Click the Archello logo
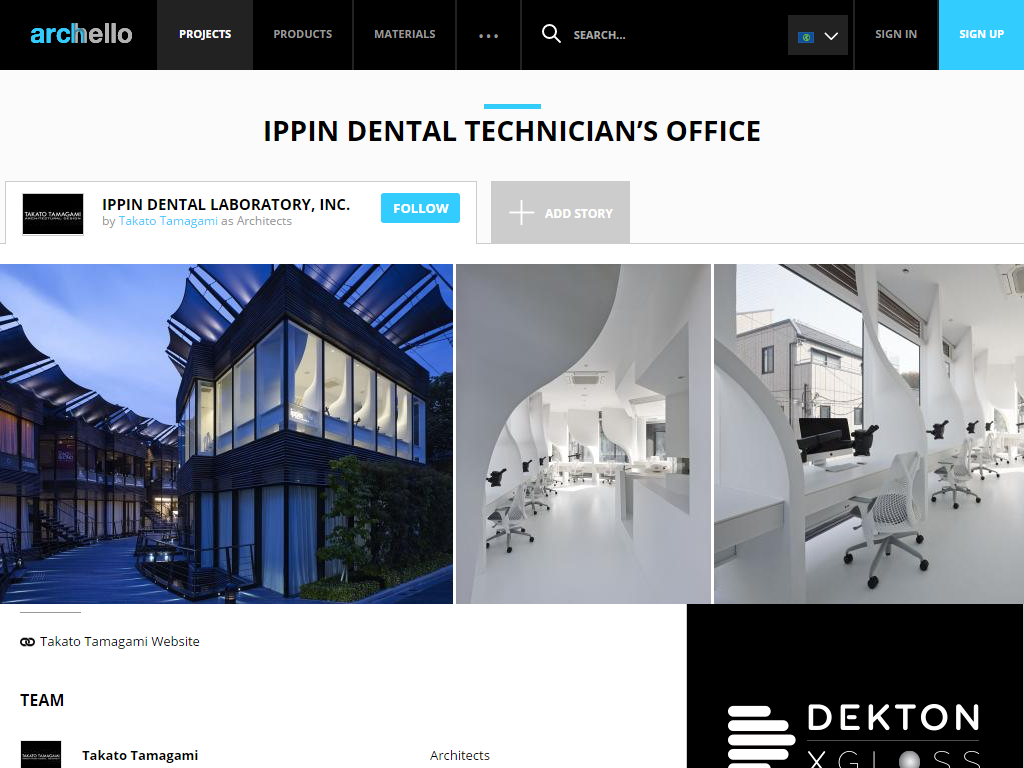Image resolution: width=1024 pixels, height=768 pixels. [81, 34]
